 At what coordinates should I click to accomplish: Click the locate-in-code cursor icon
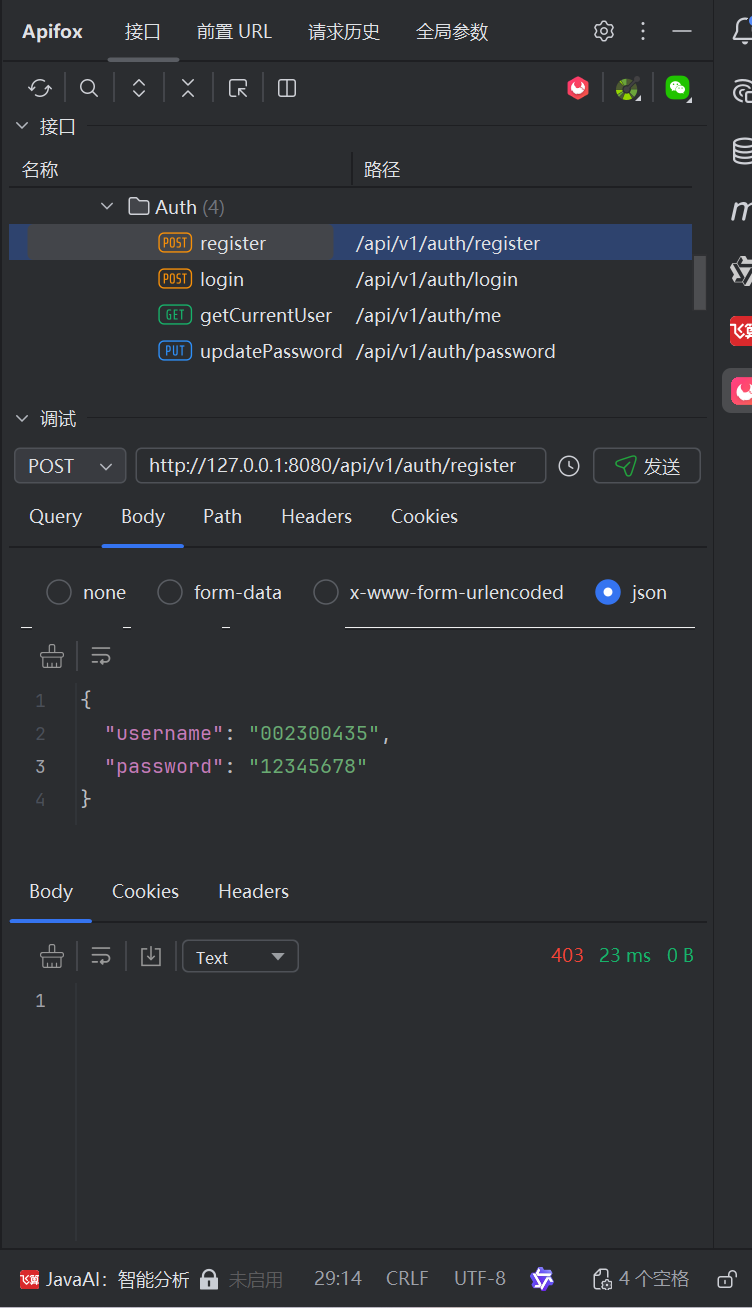click(238, 88)
